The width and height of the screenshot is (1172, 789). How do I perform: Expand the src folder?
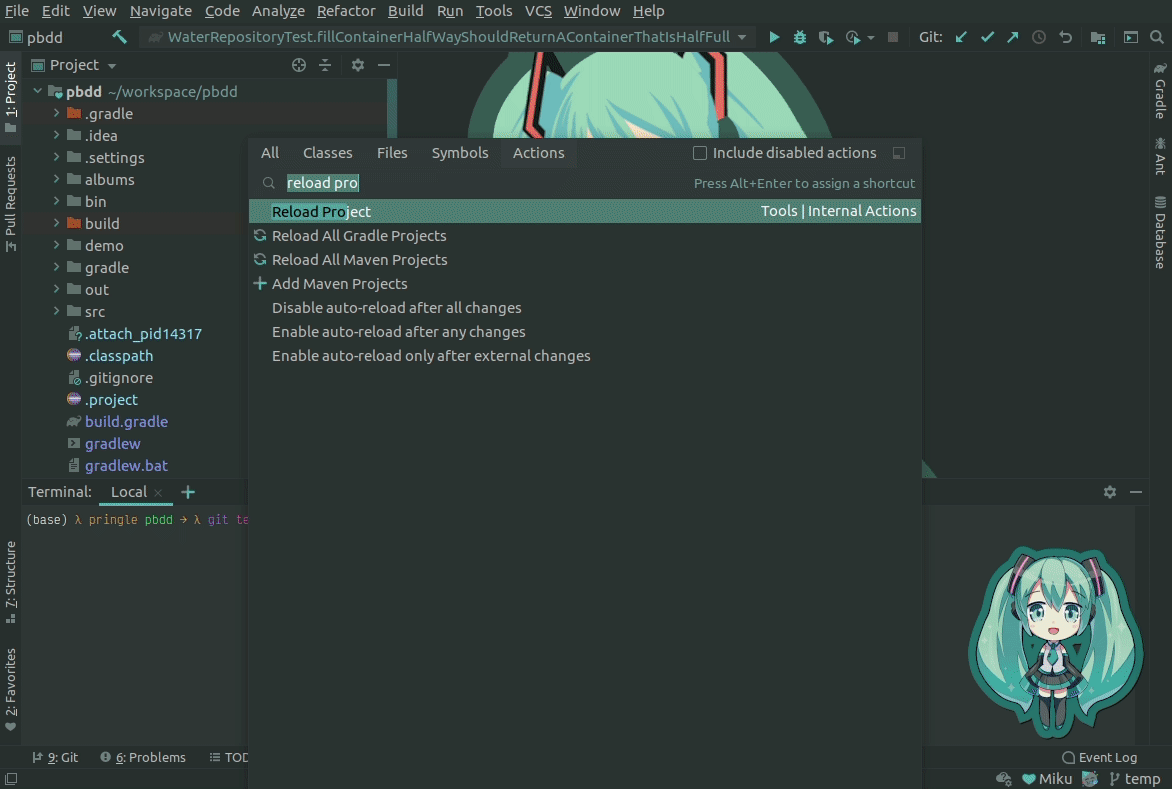(56, 311)
